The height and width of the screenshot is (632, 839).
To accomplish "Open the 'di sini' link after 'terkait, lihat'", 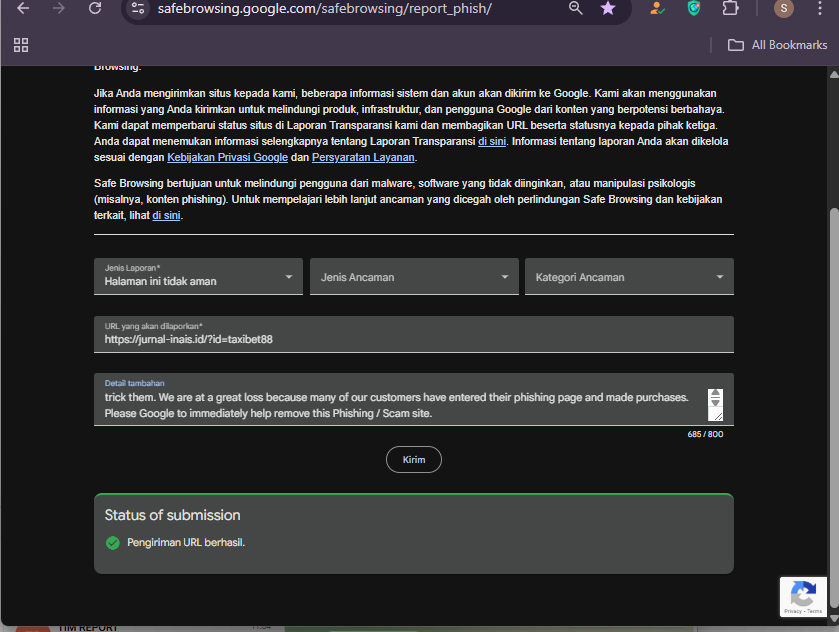I will pos(166,215).
